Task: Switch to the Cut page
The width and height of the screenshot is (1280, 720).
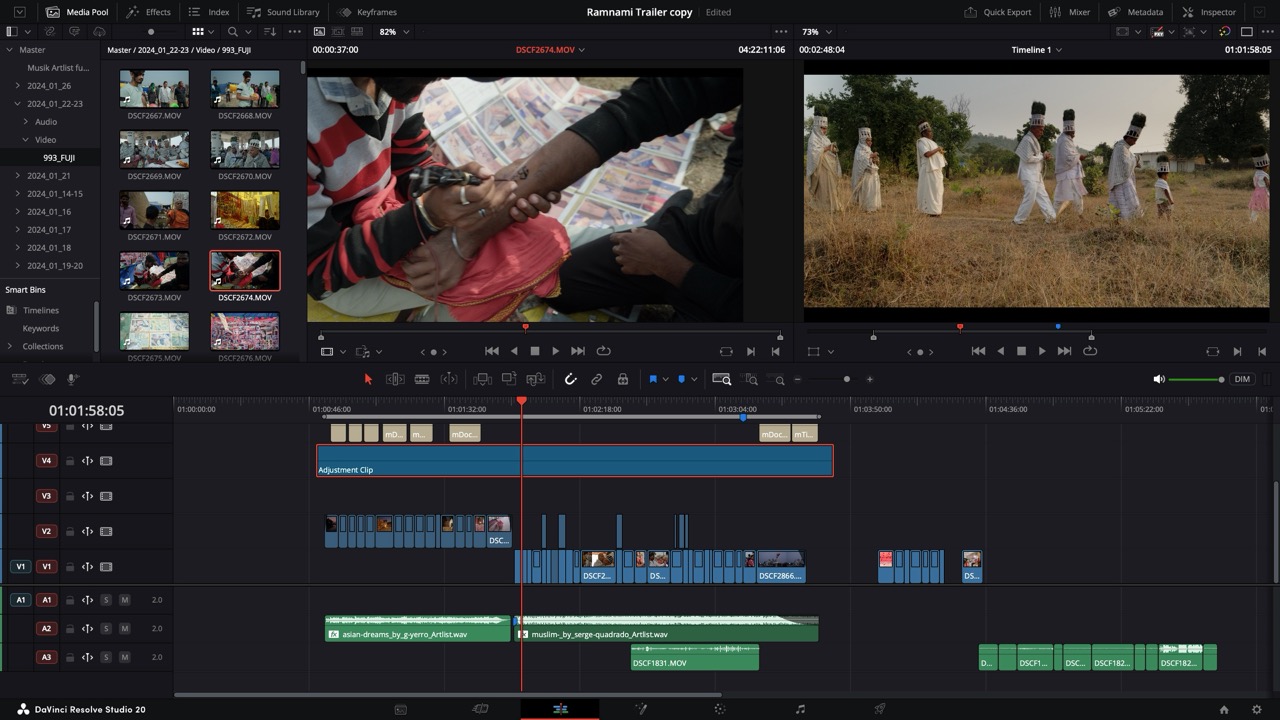Action: pyautogui.click(x=479, y=708)
